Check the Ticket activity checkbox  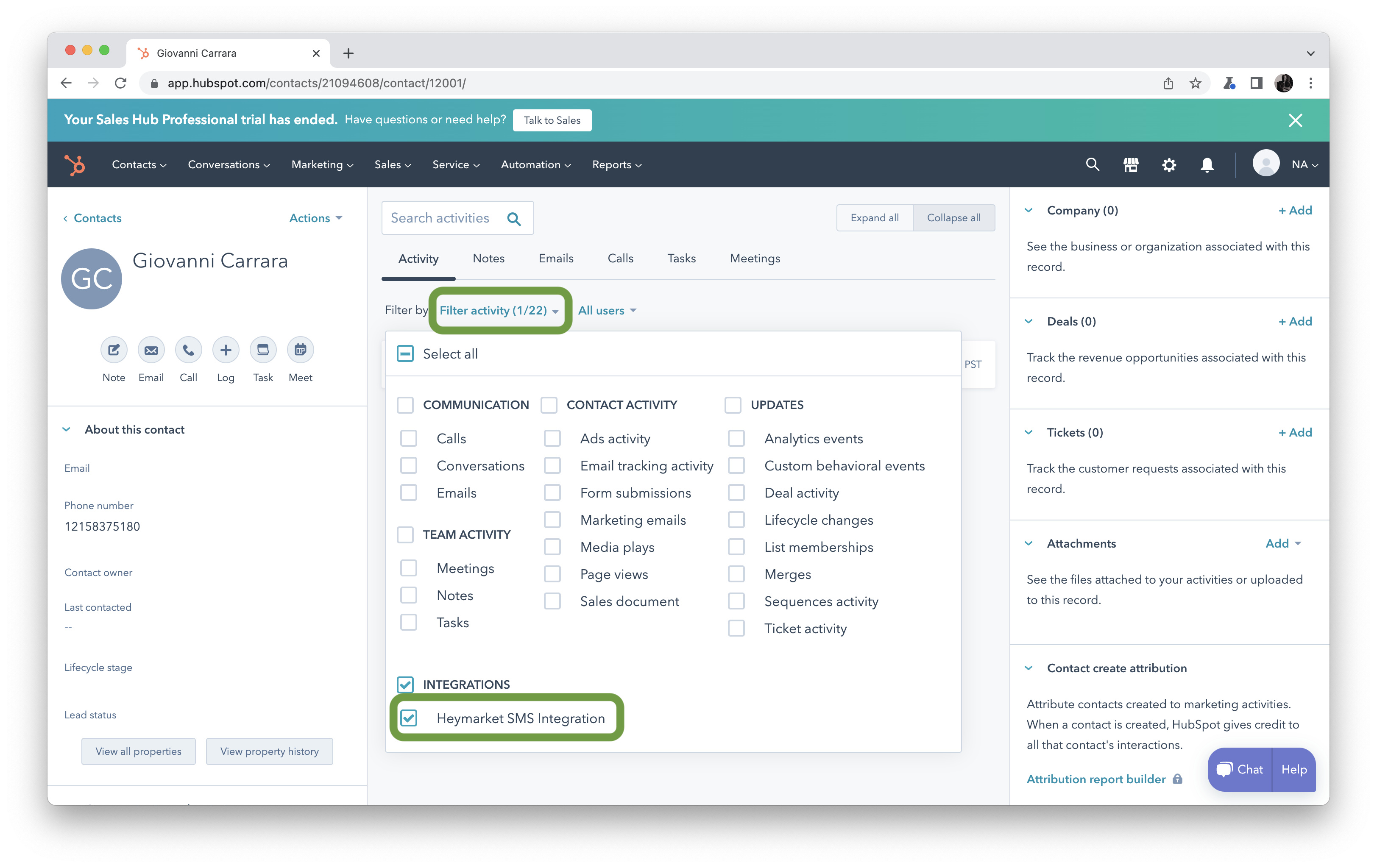pos(736,629)
